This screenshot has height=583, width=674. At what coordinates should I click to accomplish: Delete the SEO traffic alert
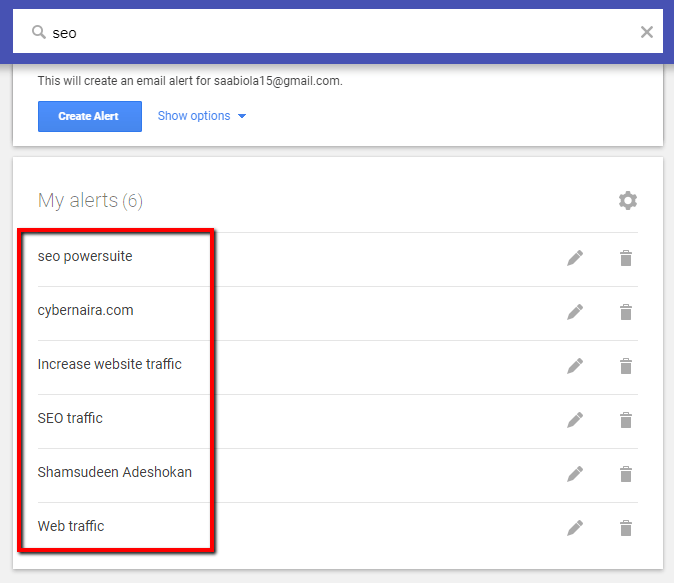pos(626,420)
